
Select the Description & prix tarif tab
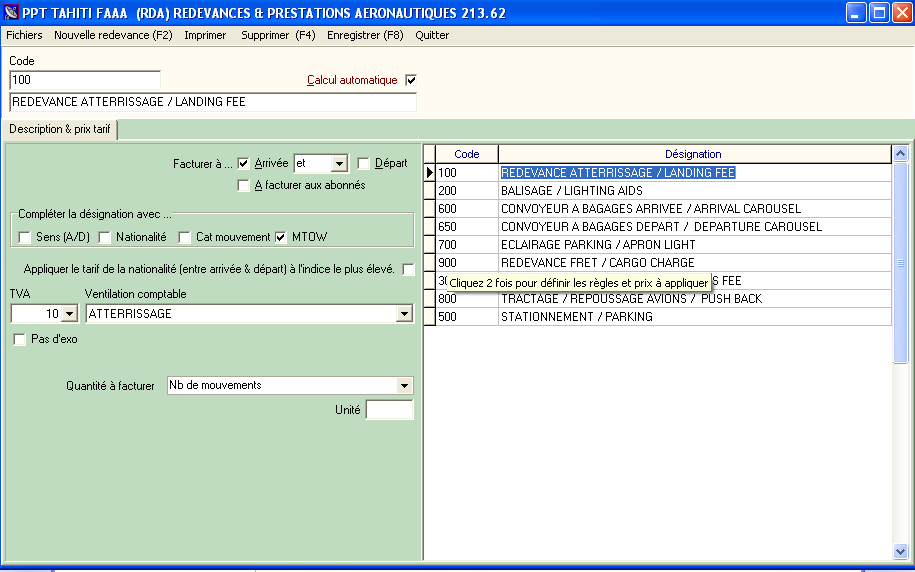tap(60, 130)
